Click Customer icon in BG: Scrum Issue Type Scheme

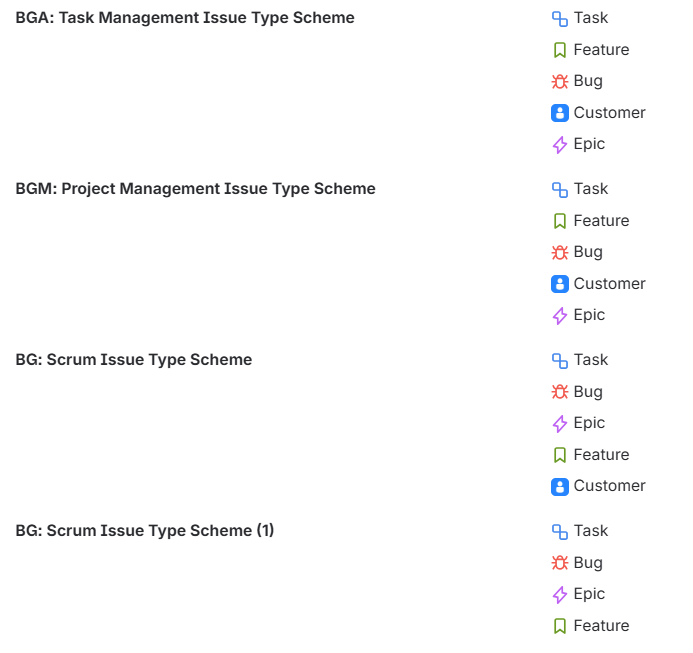coord(560,487)
